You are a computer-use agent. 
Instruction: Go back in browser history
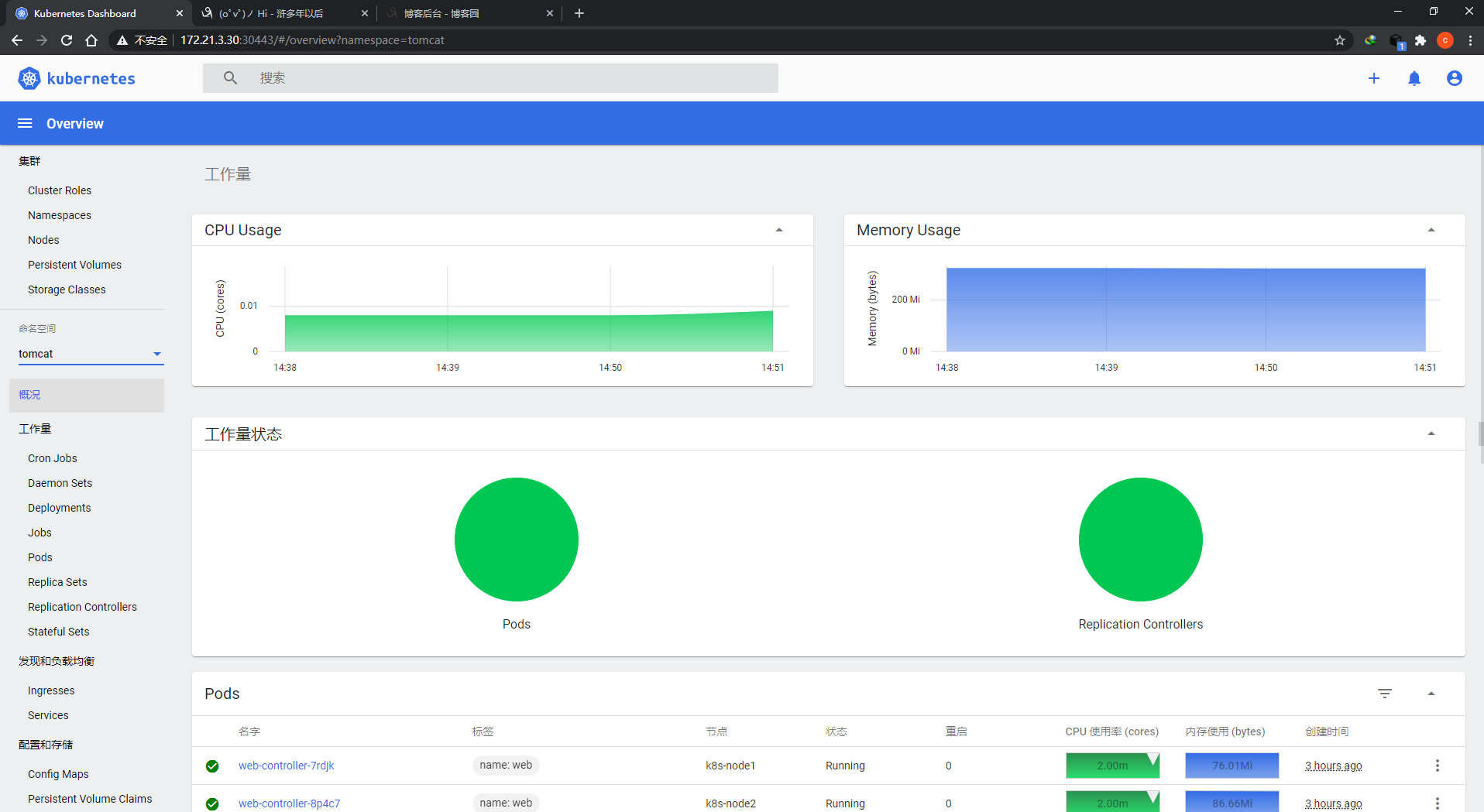click(x=17, y=40)
